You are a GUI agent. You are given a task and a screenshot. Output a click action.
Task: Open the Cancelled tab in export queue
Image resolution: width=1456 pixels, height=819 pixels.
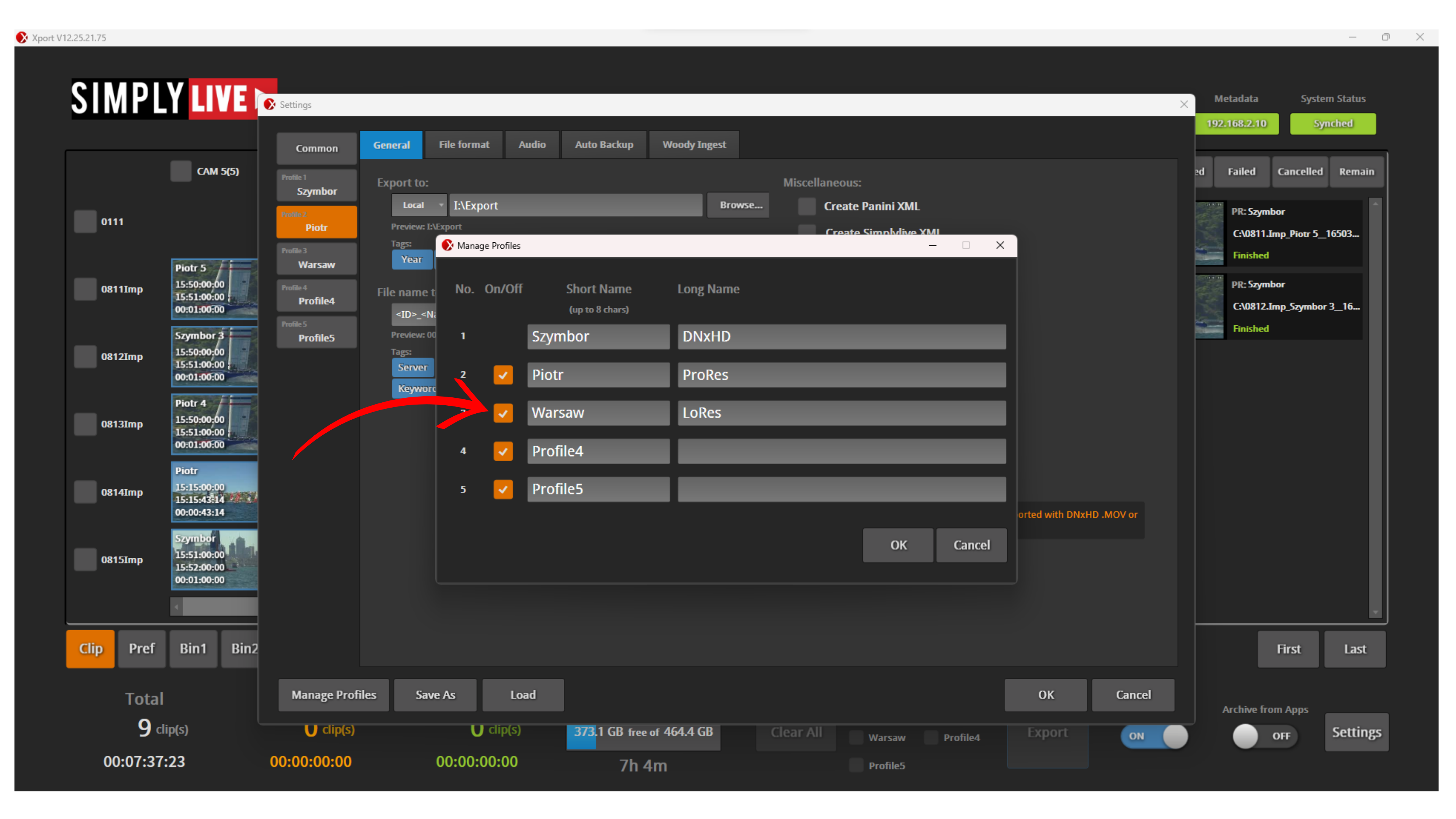coord(1300,171)
